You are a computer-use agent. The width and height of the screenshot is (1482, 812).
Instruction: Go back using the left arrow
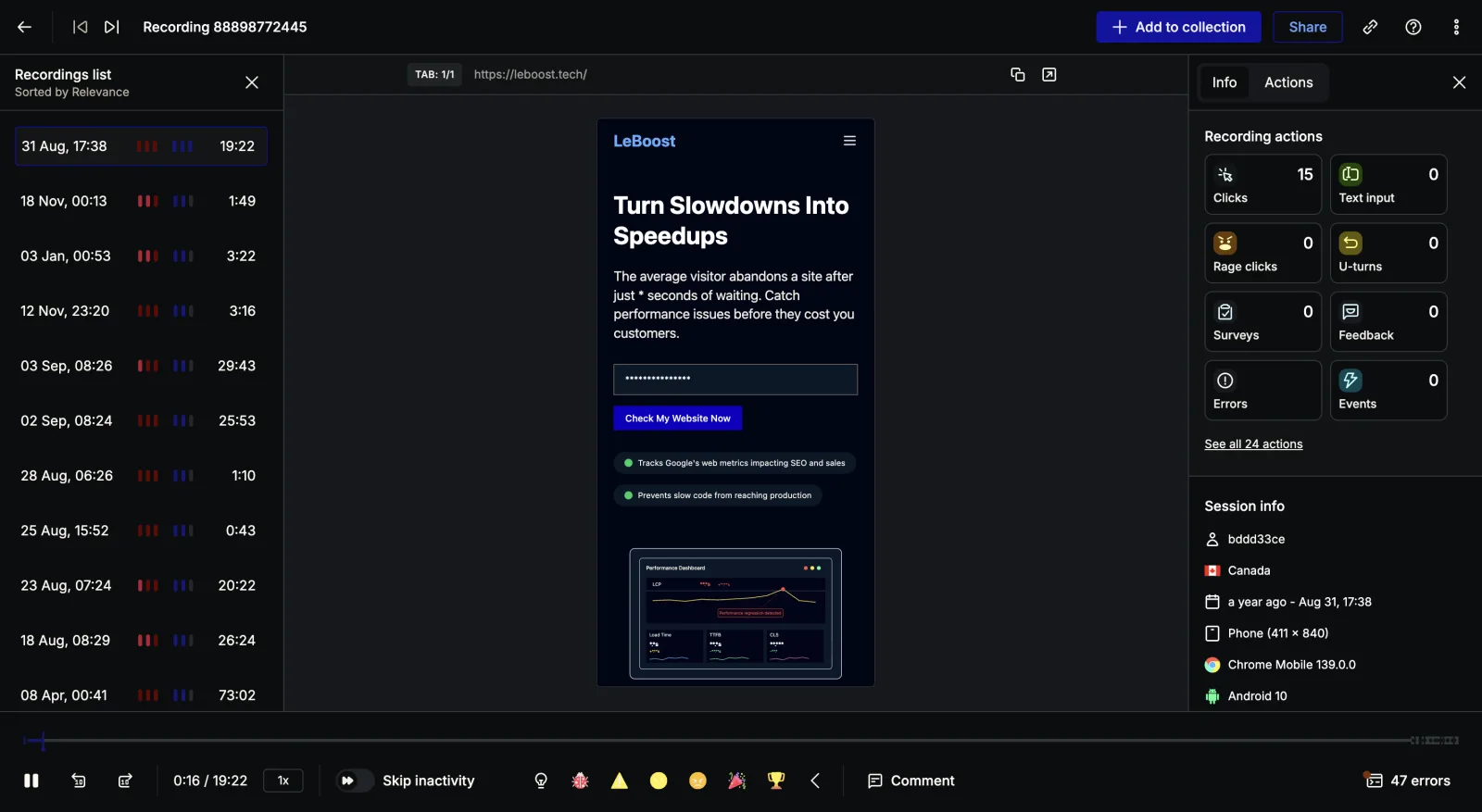click(25, 27)
